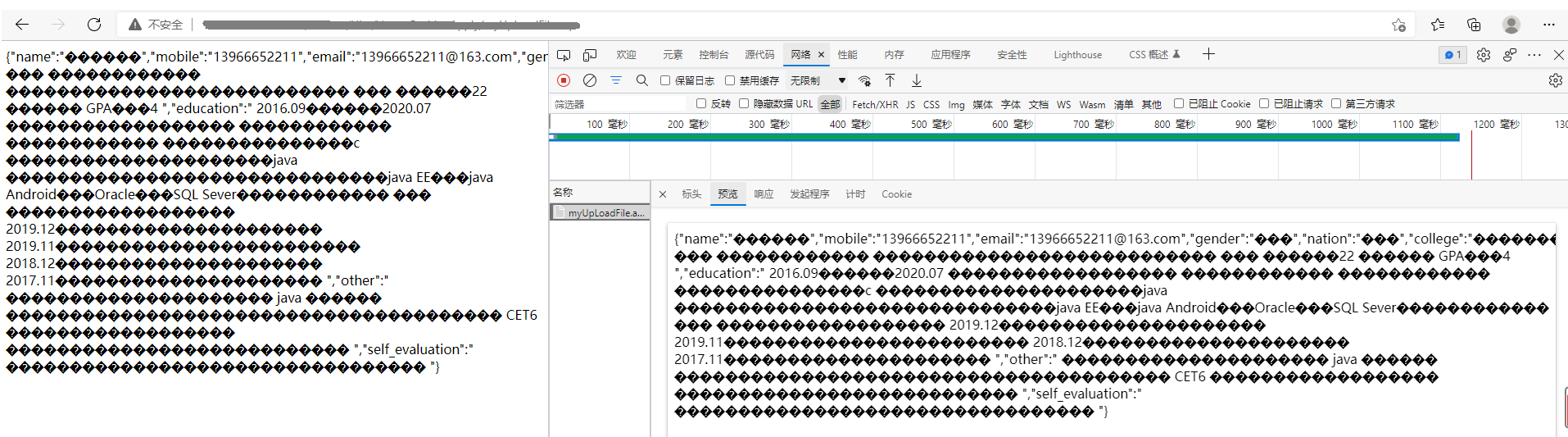Switch to the 安全性 tab

(1012, 55)
